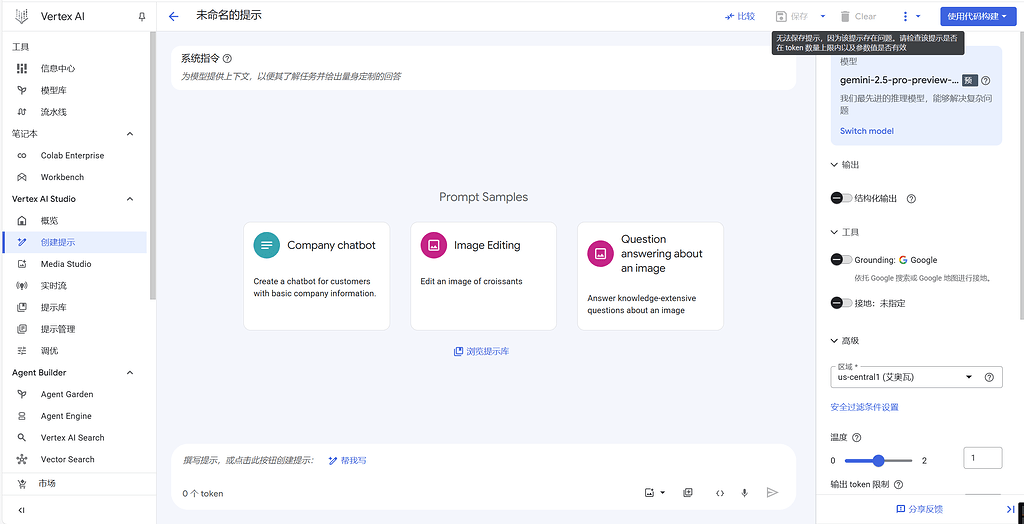Click the 提示库 icon in sidebar
Image resolution: width=1024 pixels, height=524 pixels.
tap(22, 307)
